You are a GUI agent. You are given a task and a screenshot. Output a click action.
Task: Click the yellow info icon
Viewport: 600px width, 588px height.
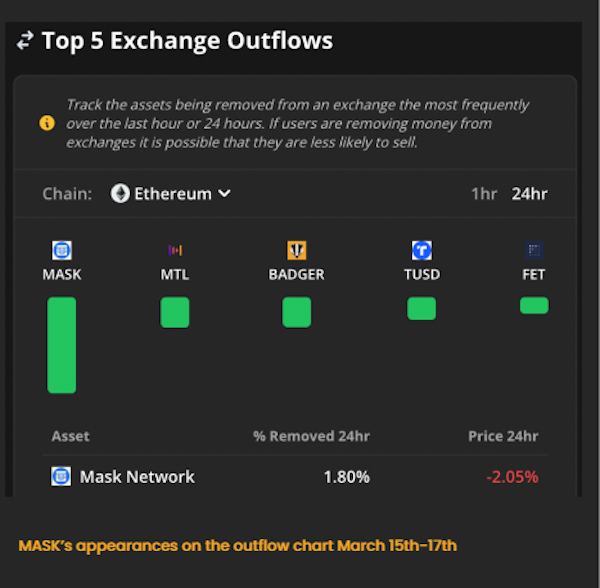(x=47, y=124)
